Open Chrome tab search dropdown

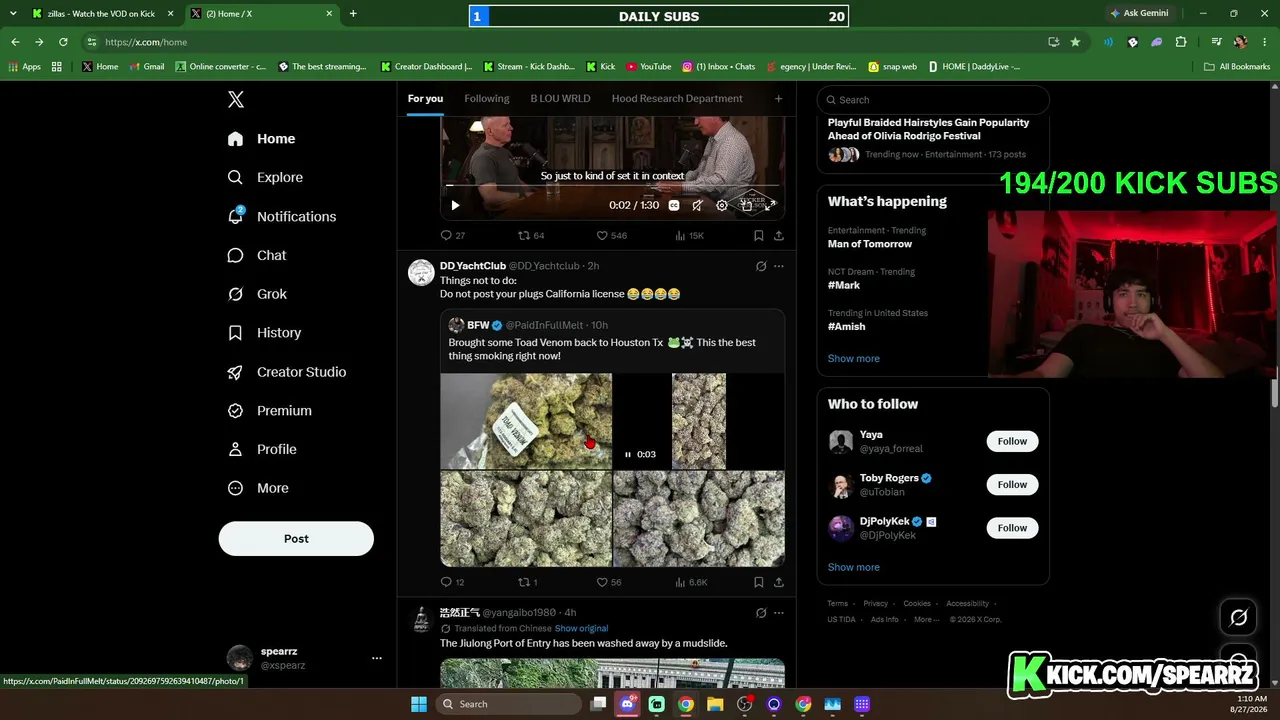13,14
